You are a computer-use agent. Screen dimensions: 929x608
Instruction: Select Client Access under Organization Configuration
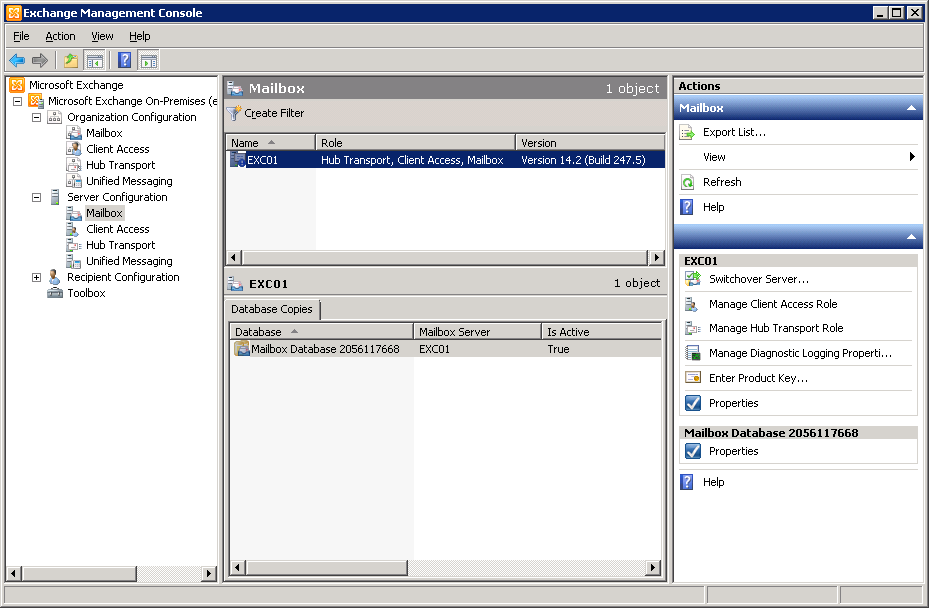pyautogui.click(x=117, y=149)
